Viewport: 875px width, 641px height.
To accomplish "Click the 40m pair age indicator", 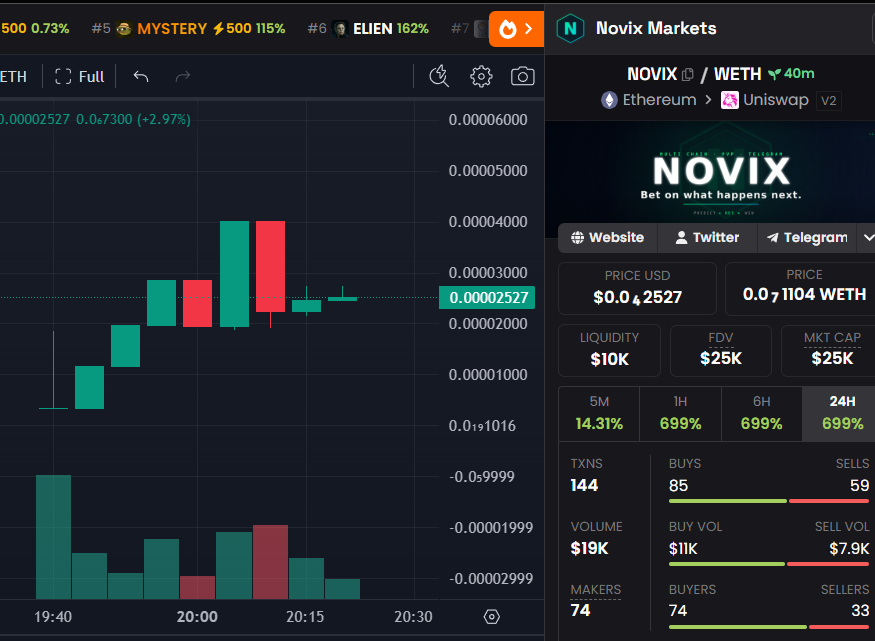I will [791, 74].
